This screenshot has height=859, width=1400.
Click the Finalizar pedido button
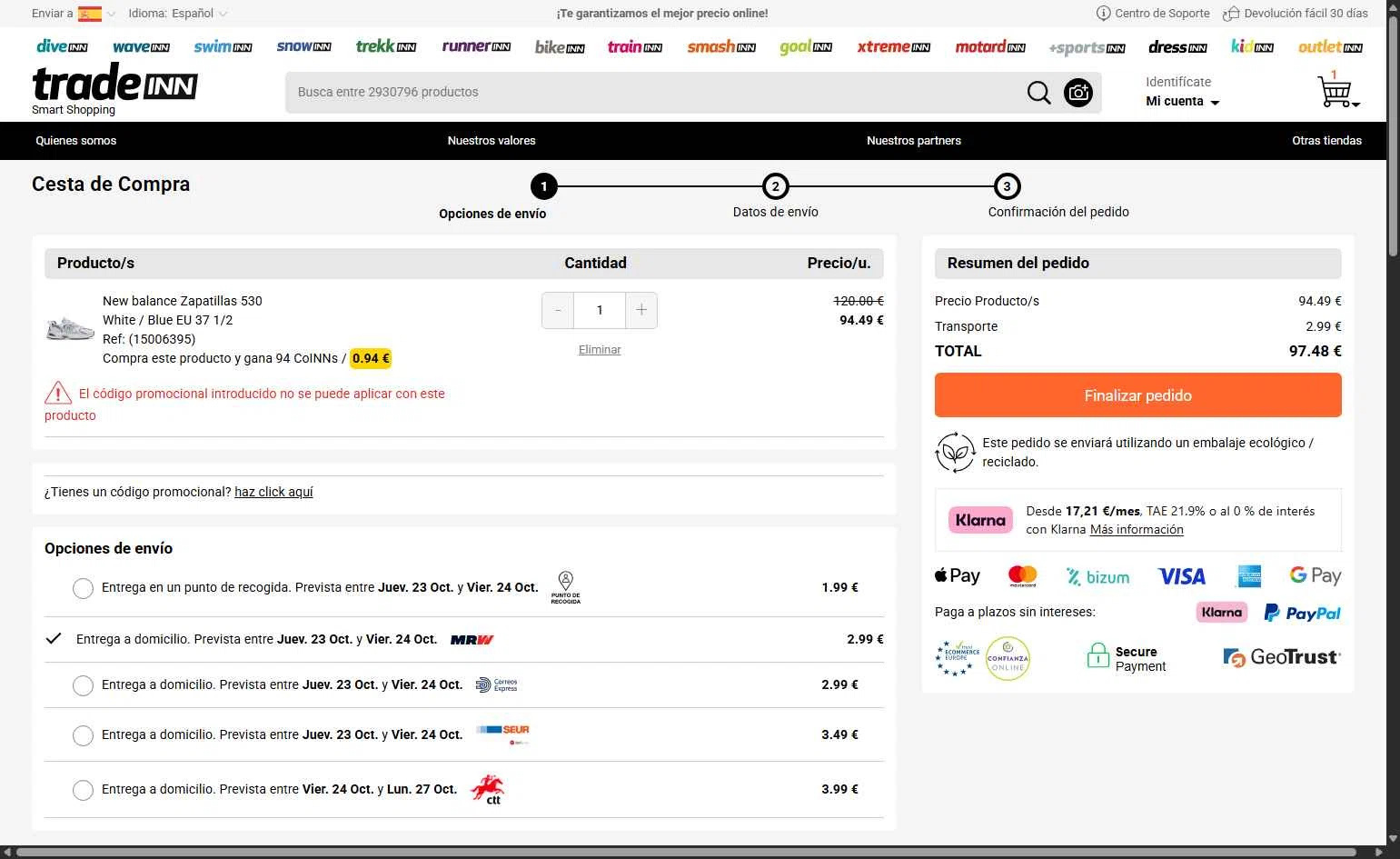coord(1138,395)
